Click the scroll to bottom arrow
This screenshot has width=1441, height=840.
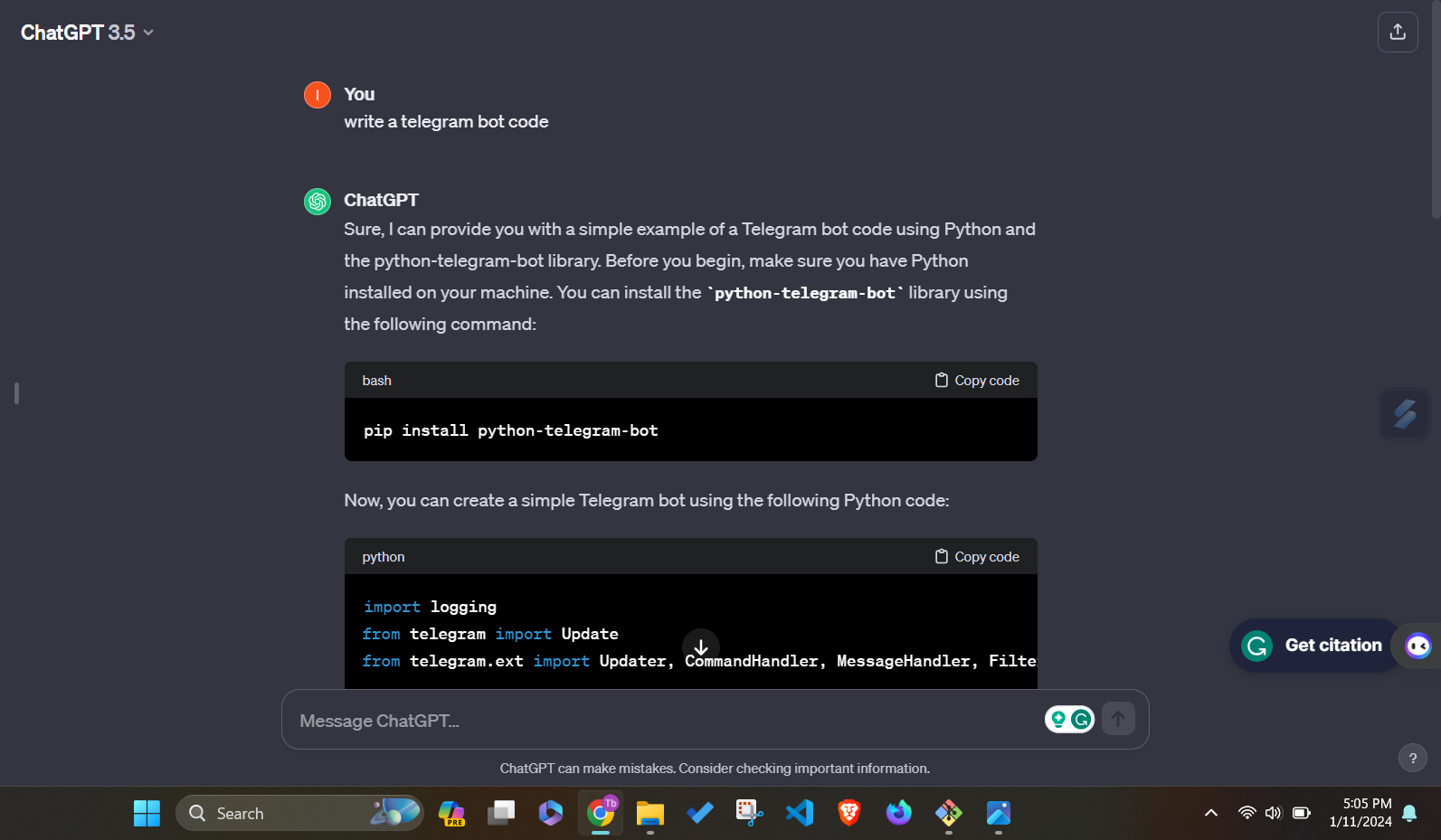pos(701,647)
